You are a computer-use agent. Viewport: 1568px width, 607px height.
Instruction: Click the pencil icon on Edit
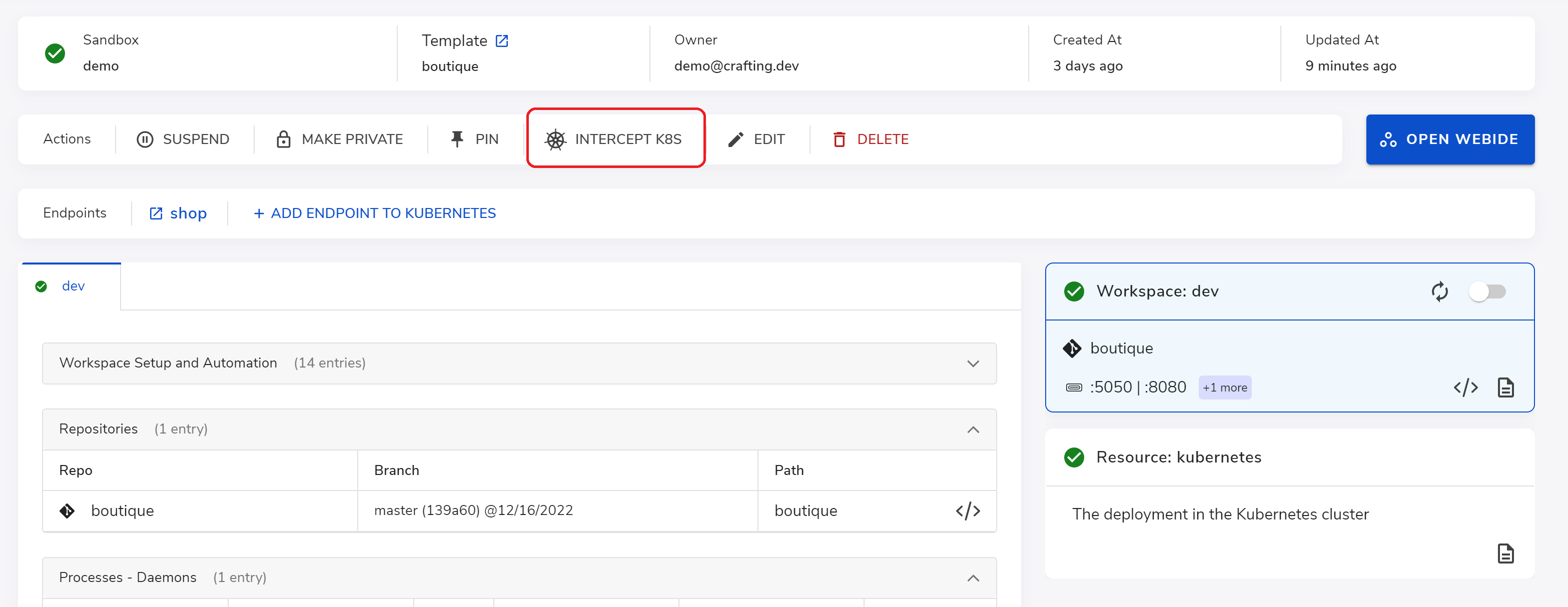pyautogui.click(x=735, y=139)
